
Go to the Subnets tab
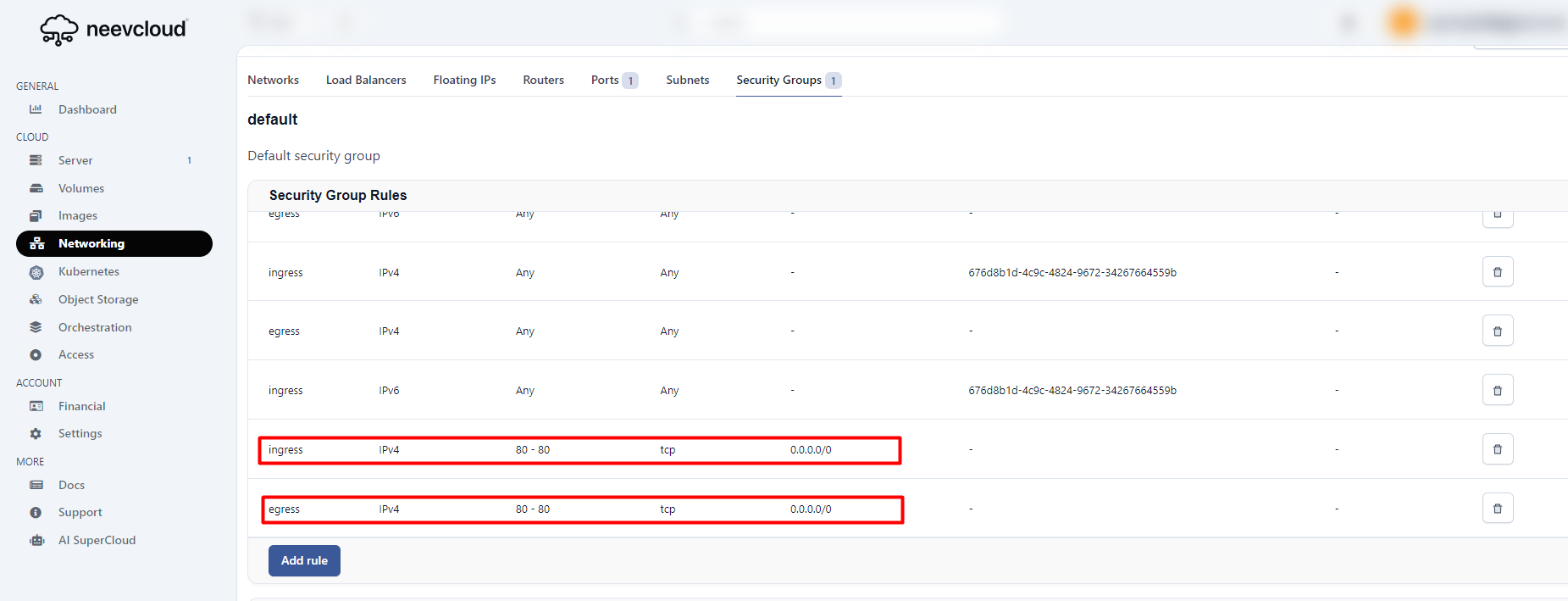click(687, 80)
